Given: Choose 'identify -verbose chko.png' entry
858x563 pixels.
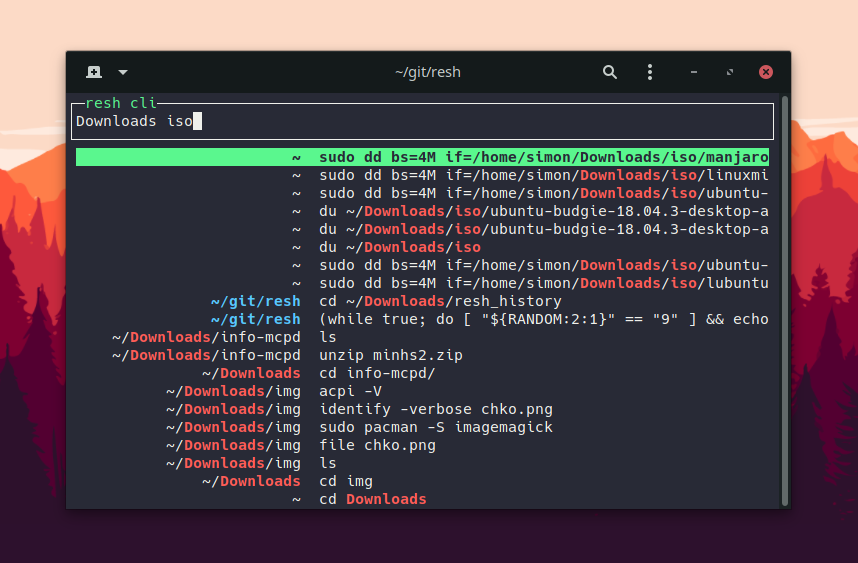Looking at the screenshot, I should tap(435, 409).
